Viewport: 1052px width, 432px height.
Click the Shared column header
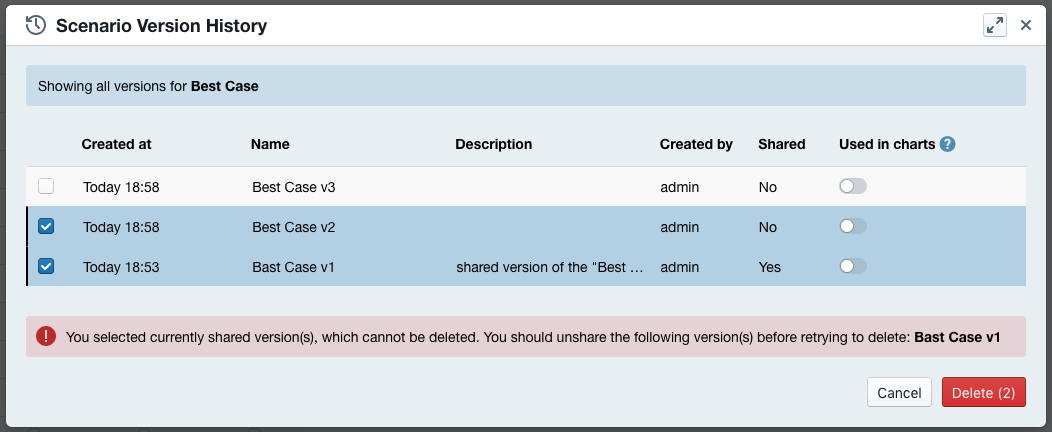click(781, 144)
